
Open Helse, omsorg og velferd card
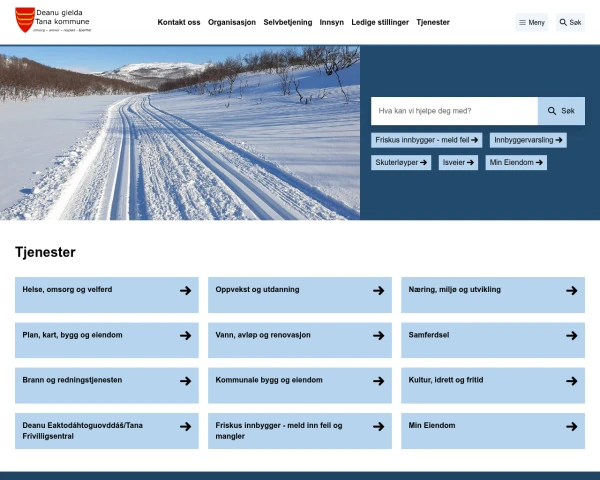pos(107,295)
